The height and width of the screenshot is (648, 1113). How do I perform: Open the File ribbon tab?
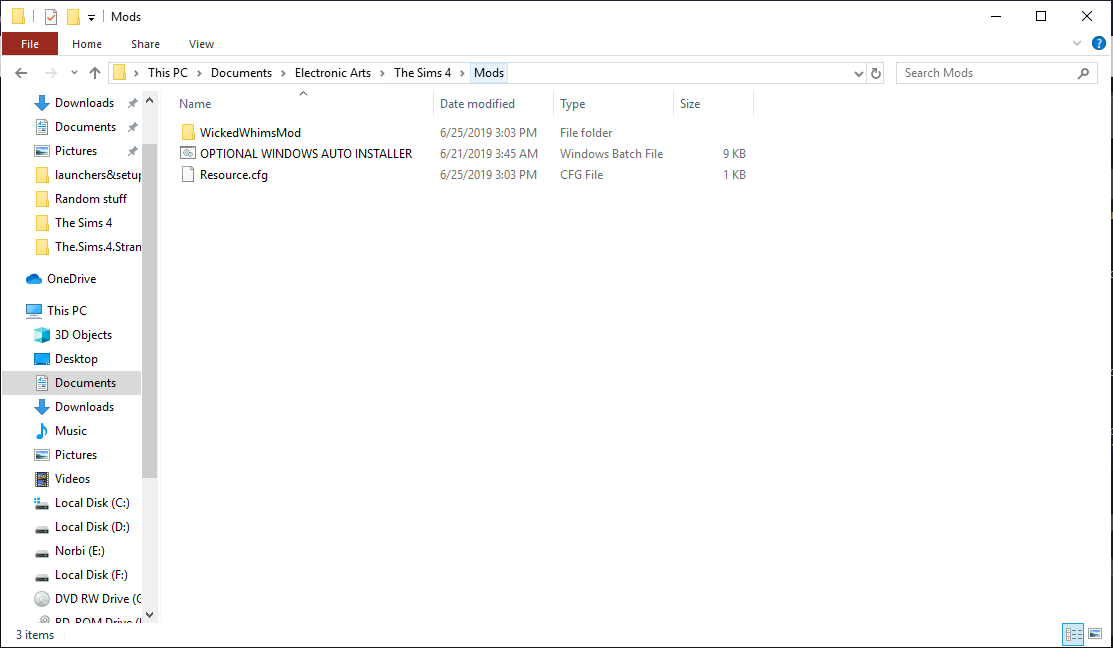pos(30,43)
